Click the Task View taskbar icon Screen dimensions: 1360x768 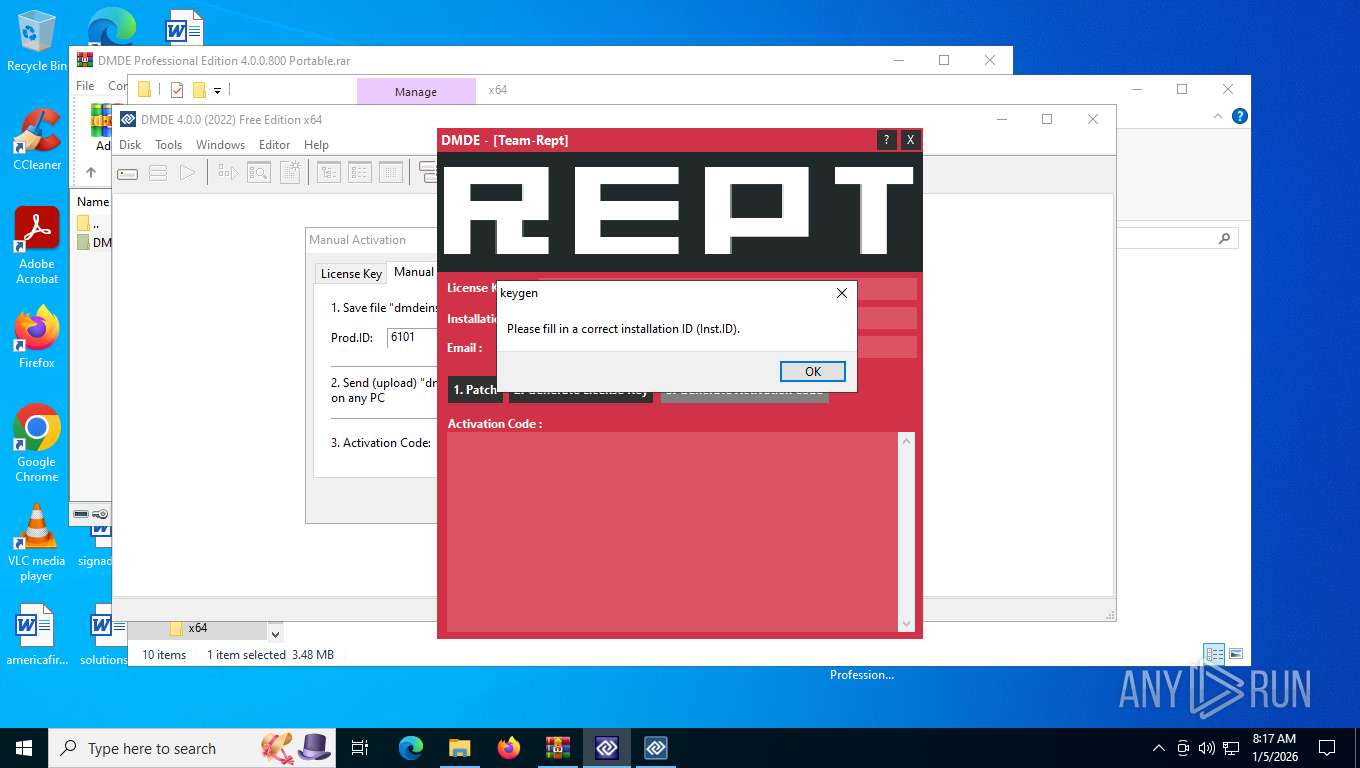pos(360,748)
